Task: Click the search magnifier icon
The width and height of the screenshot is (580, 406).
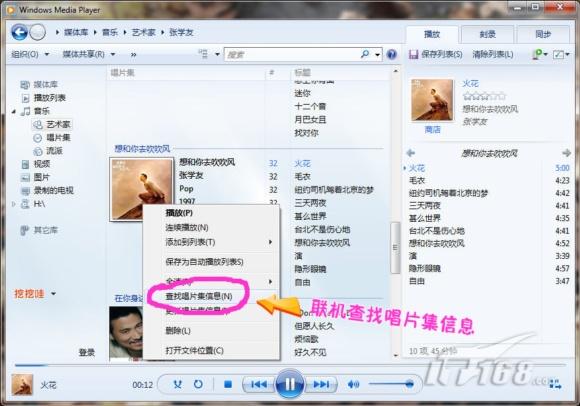Action: pos(365,54)
